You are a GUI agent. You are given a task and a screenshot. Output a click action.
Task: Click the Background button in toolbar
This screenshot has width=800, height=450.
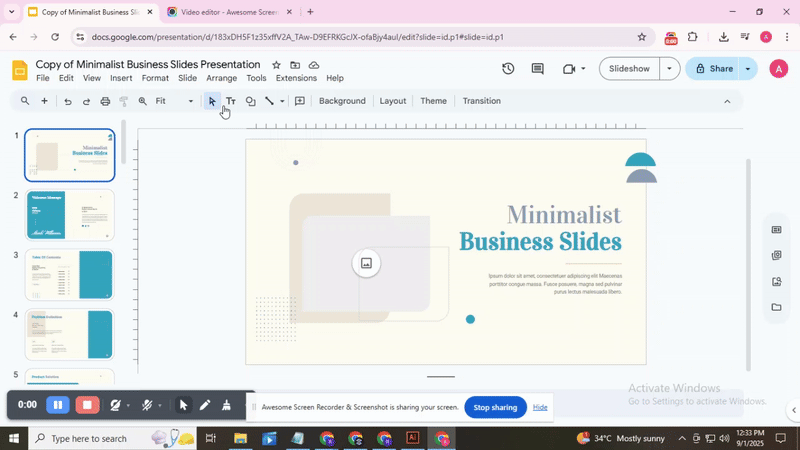[x=342, y=101]
